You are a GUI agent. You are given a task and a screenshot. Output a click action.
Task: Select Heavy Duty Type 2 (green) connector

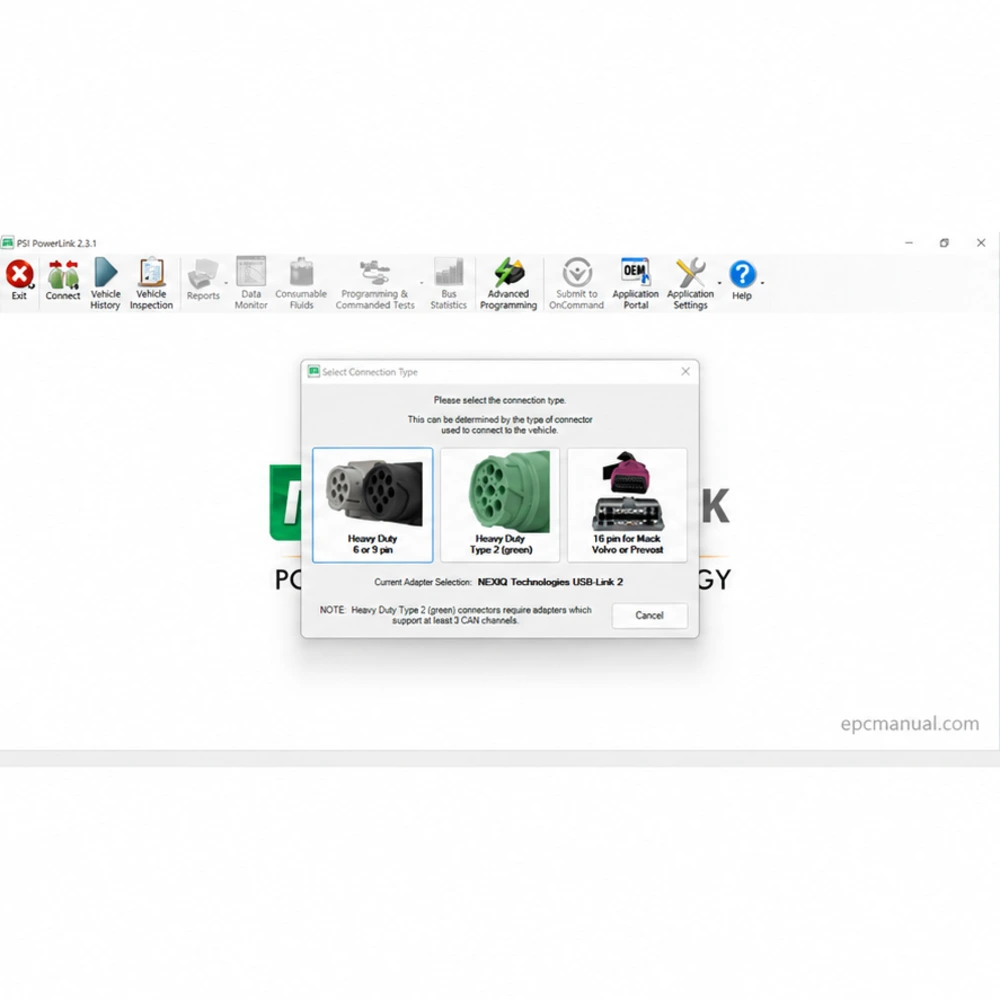[x=500, y=505]
